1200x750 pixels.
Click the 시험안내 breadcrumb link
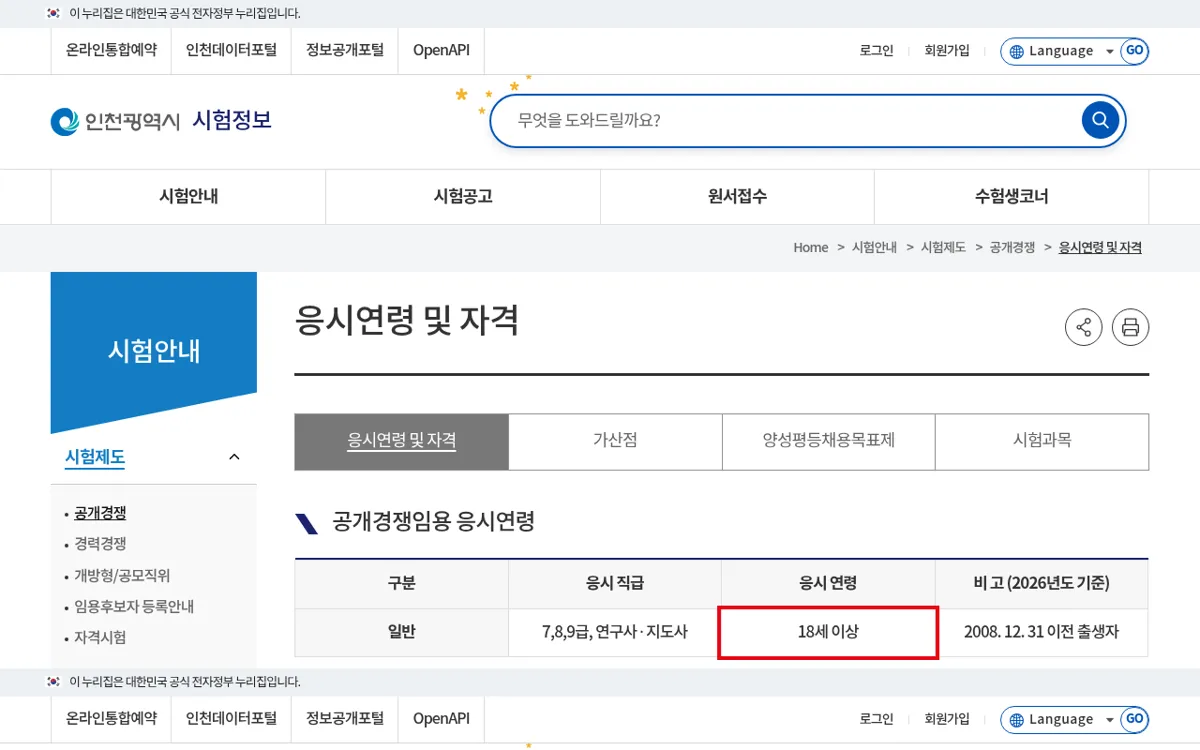(x=874, y=247)
